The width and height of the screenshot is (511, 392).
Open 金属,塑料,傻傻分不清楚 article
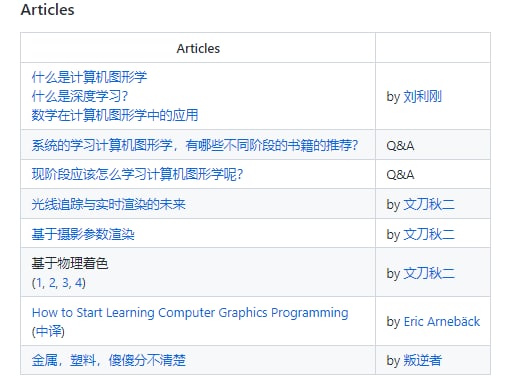point(108,360)
